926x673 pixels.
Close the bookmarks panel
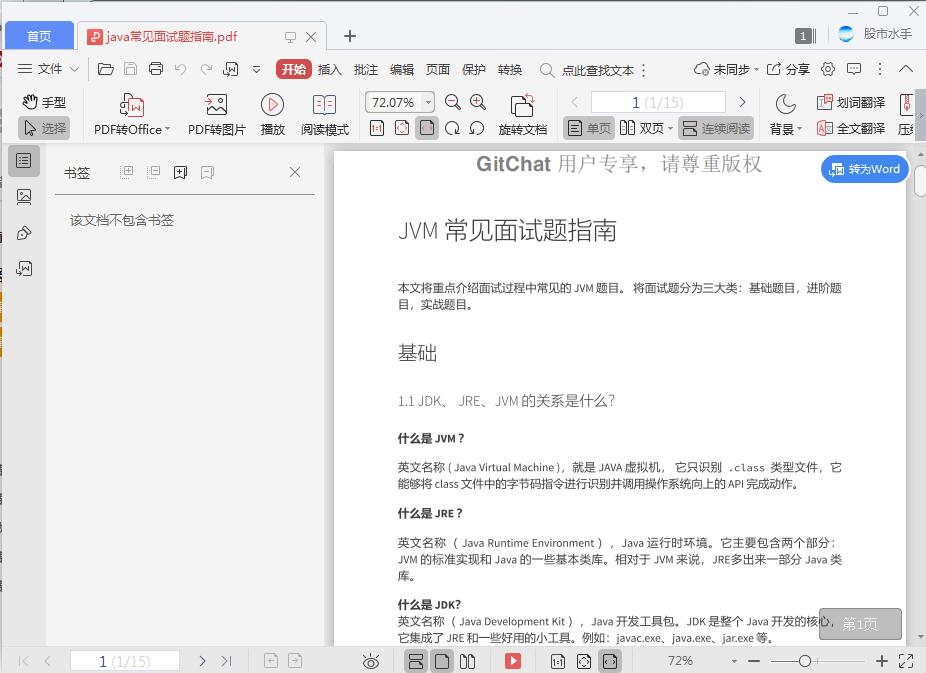295,172
